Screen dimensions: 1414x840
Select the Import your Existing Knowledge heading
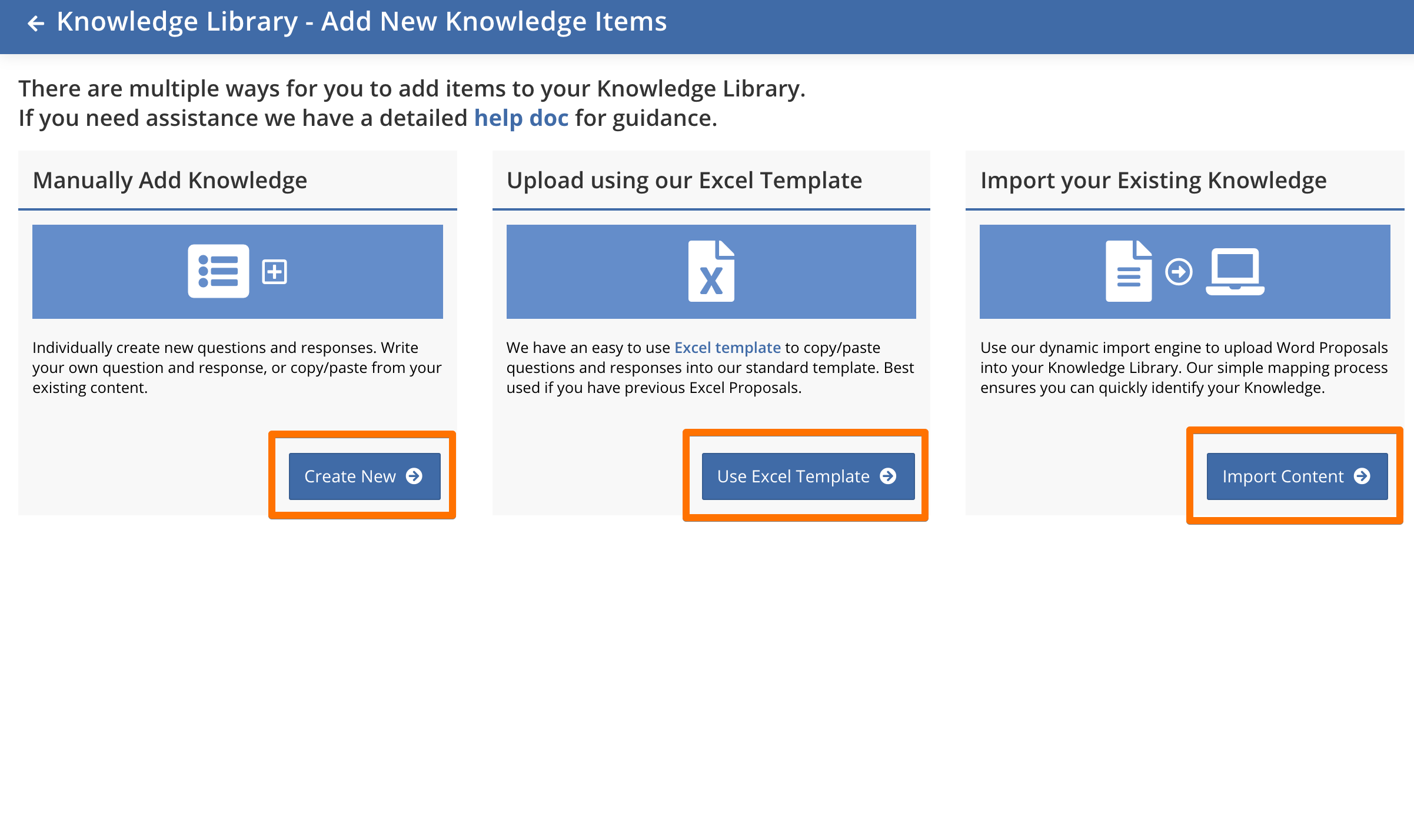(x=1153, y=181)
